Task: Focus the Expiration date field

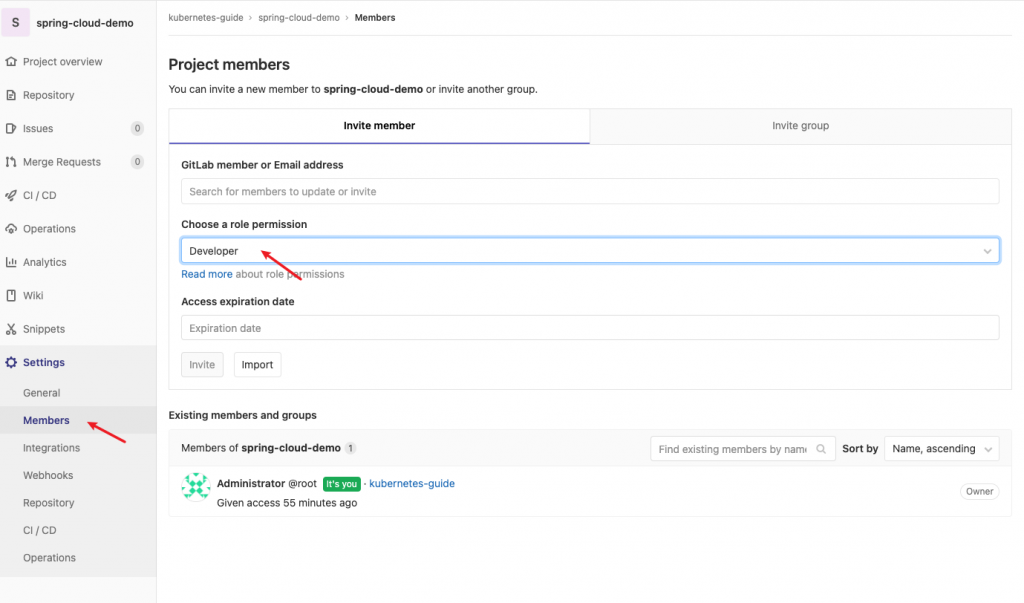Action: click(x=590, y=328)
